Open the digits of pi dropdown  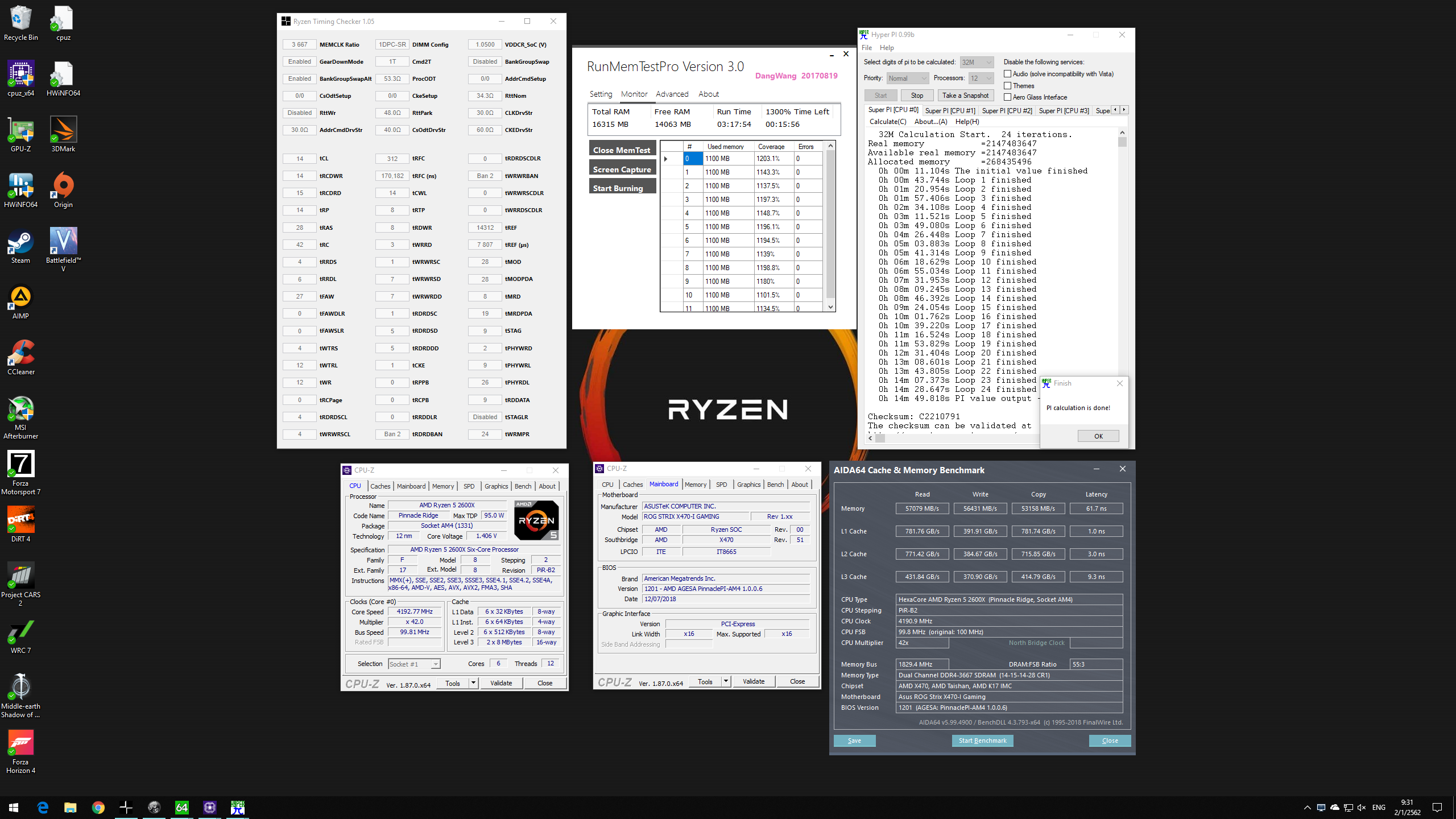tap(976, 63)
